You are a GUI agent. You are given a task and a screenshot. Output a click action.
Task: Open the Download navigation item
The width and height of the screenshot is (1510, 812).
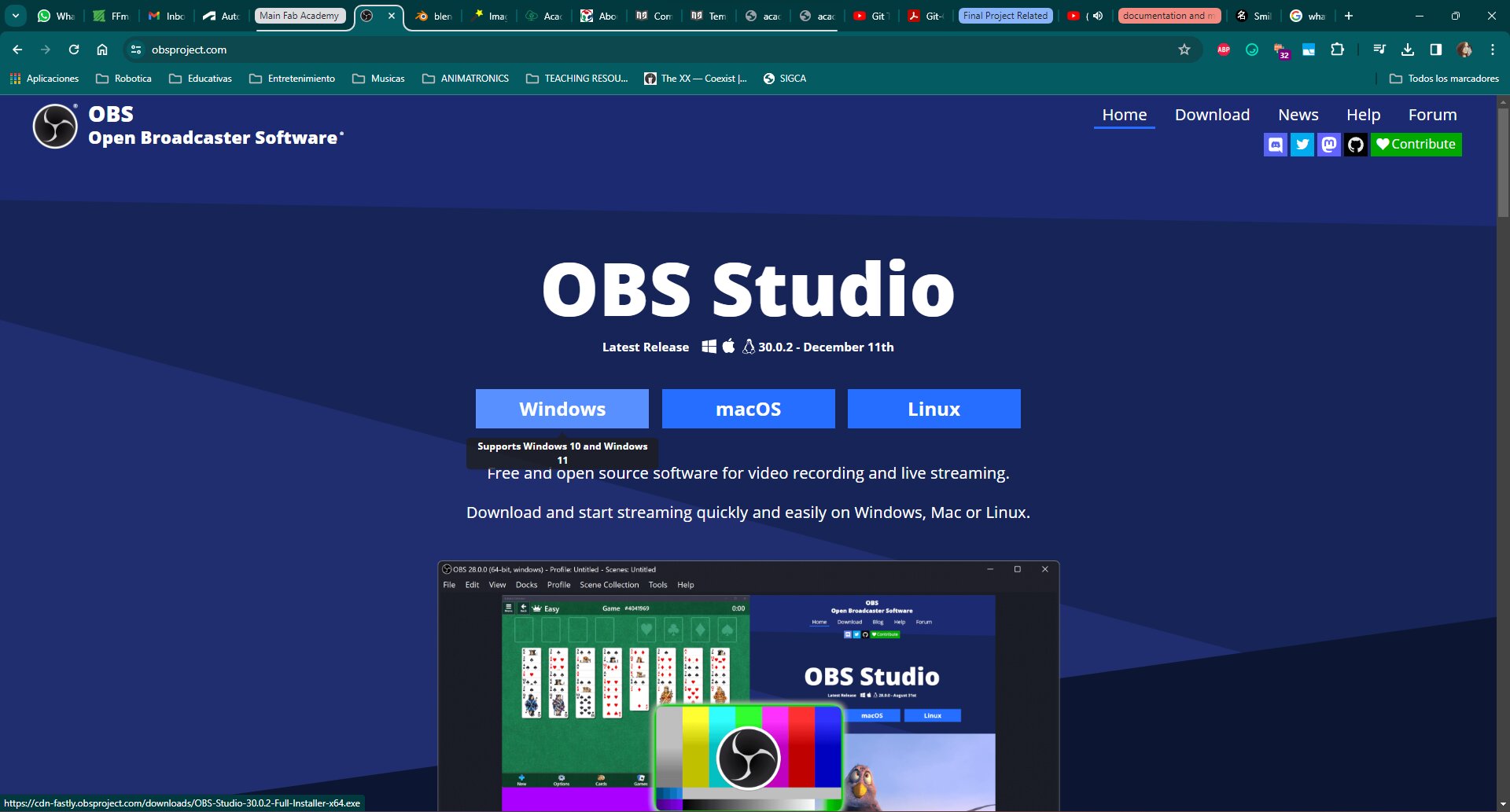click(1212, 115)
